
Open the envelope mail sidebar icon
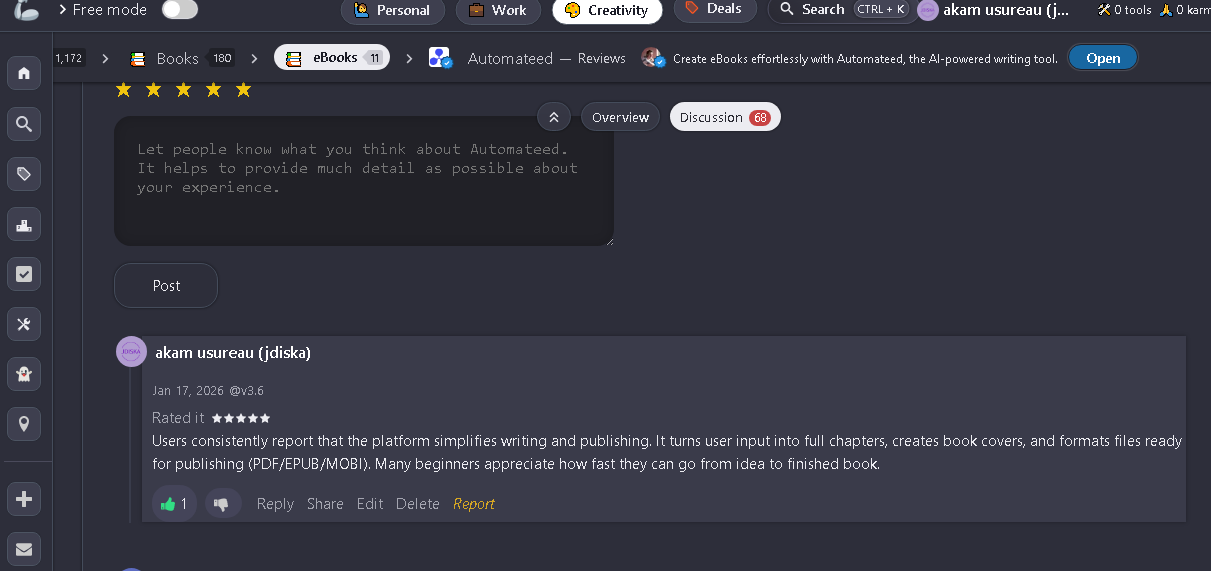24,549
